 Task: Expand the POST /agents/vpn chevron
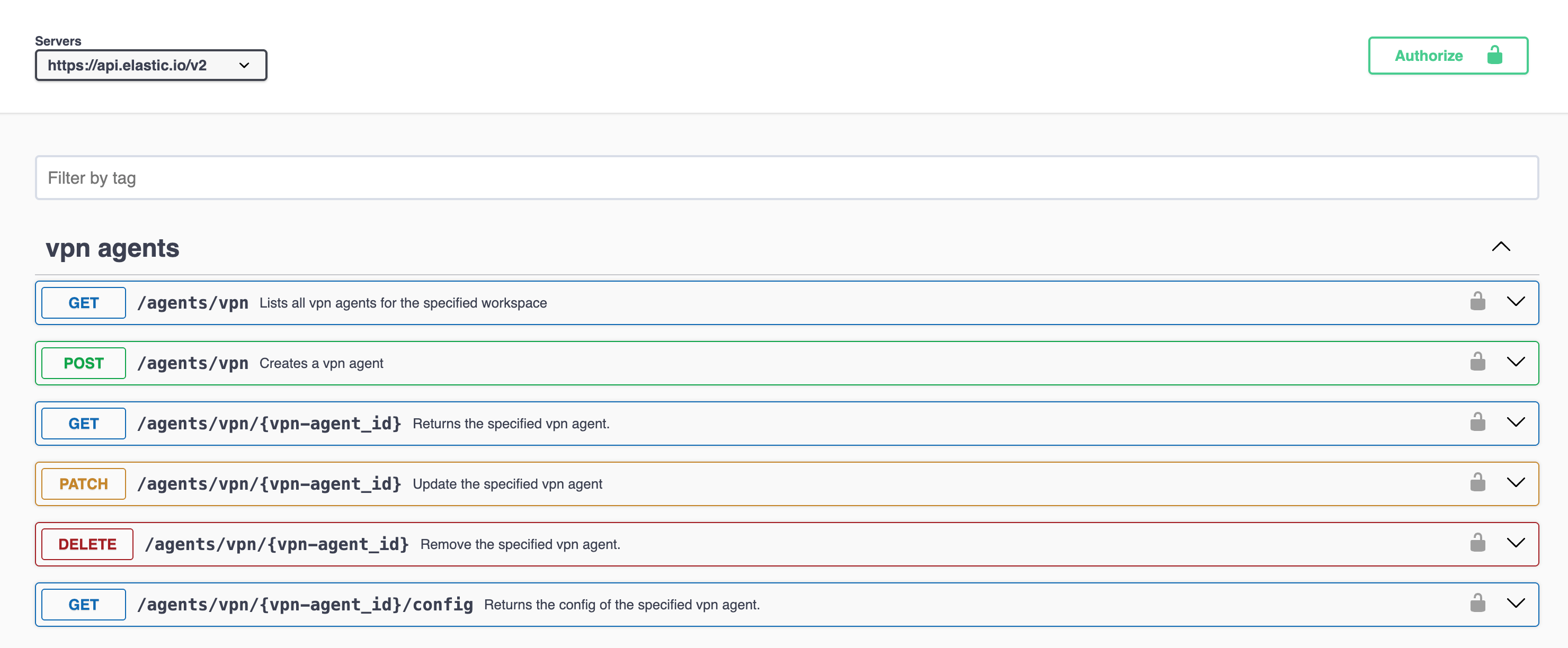coord(1515,362)
